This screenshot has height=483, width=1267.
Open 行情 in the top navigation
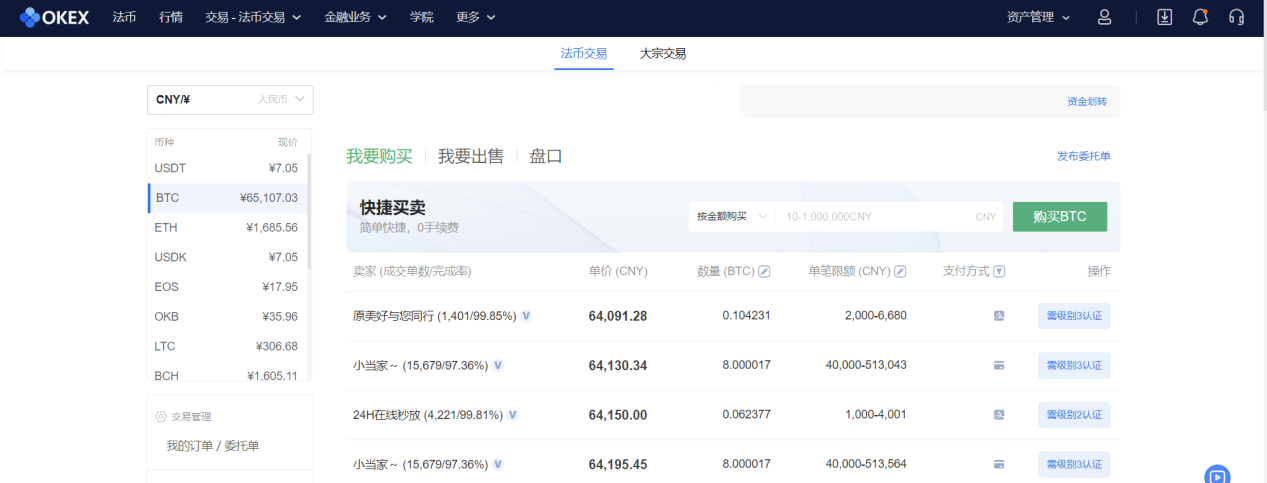click(x=171, y=17)
